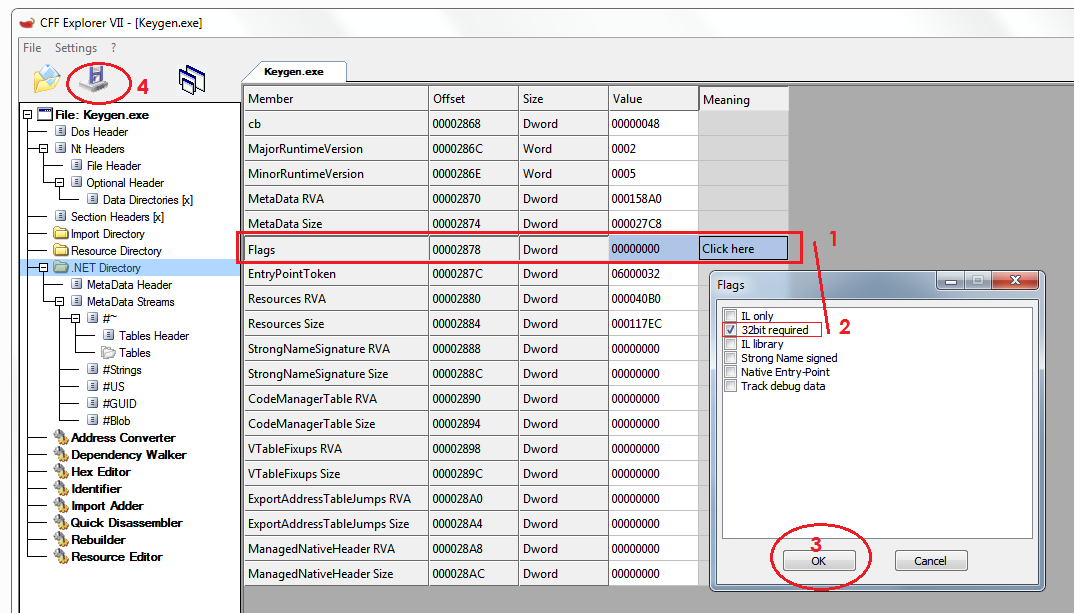Image resolution: width=1074 pixels, height=613 pixels.
Task: Open the Settings menu
Action: click(76, 48)
